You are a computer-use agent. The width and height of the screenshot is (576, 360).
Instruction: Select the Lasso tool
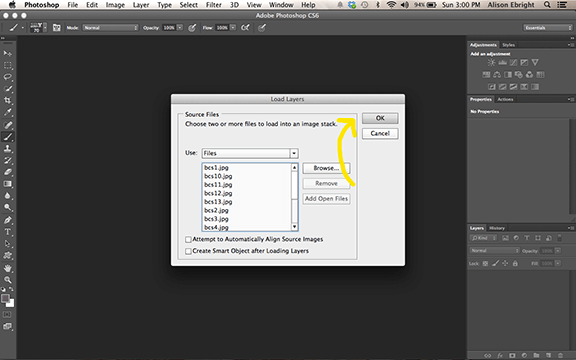pos(7,77)
